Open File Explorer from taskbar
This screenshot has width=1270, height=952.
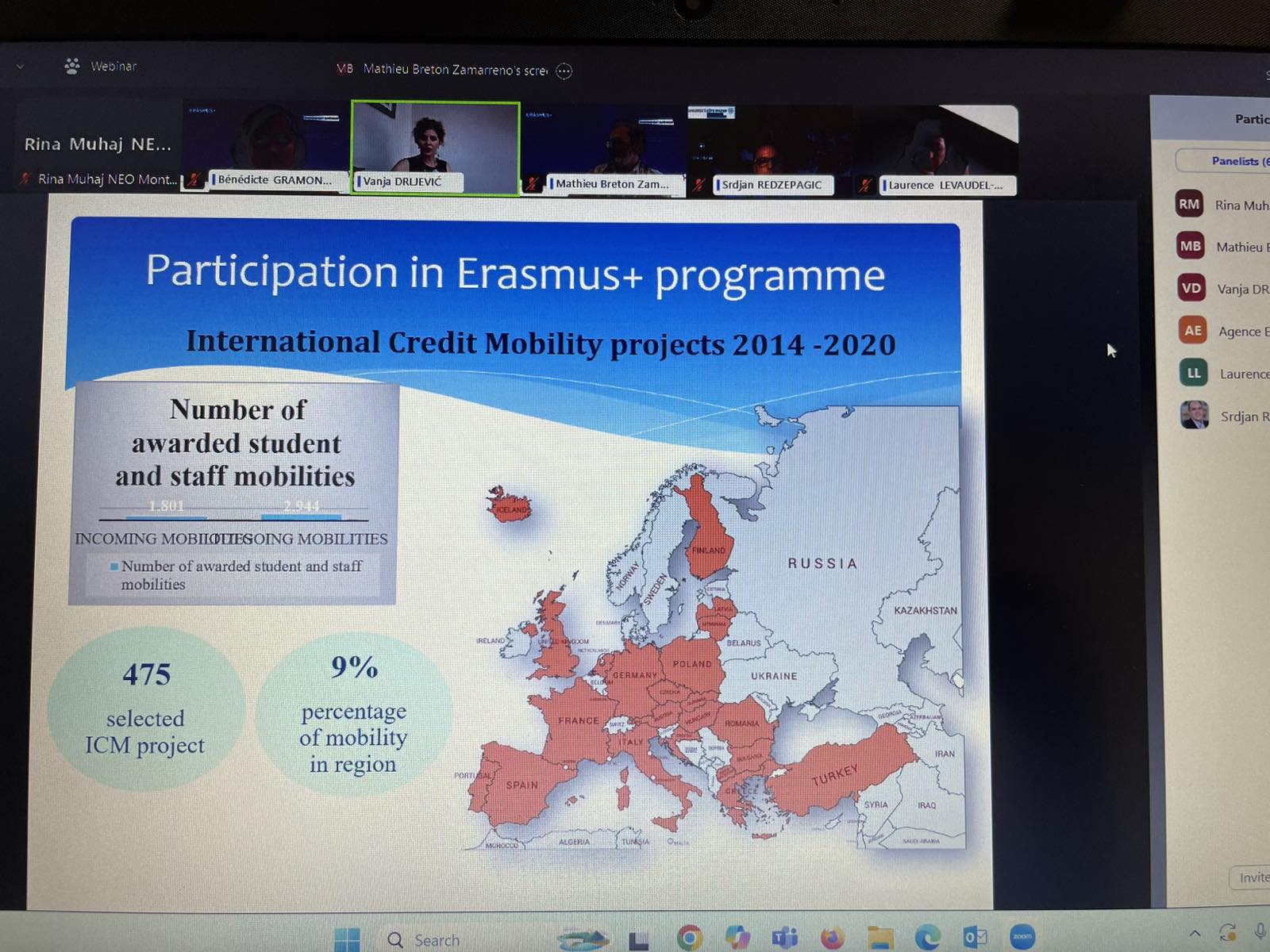(879, 937)
